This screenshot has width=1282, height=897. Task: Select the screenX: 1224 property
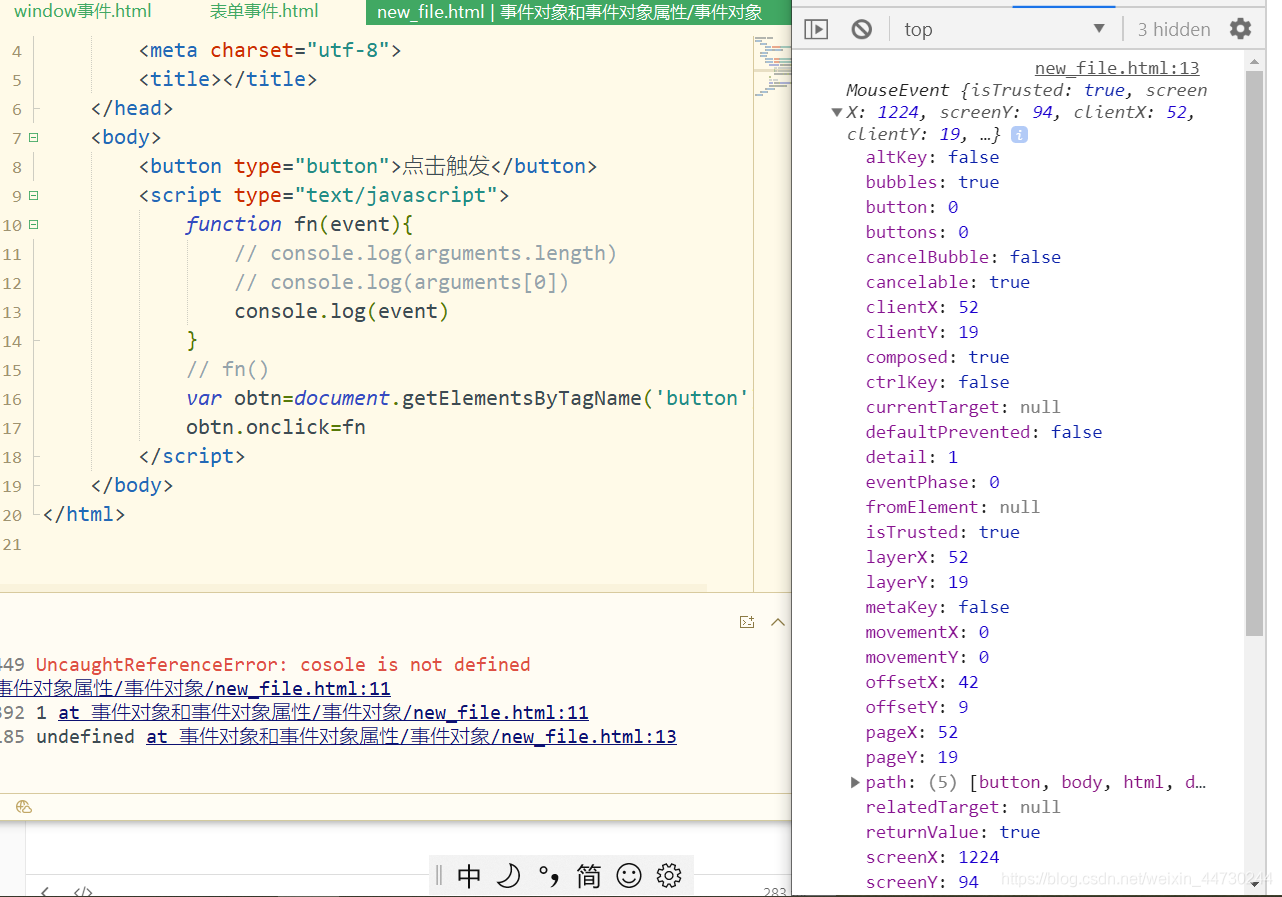pos(933,857)
